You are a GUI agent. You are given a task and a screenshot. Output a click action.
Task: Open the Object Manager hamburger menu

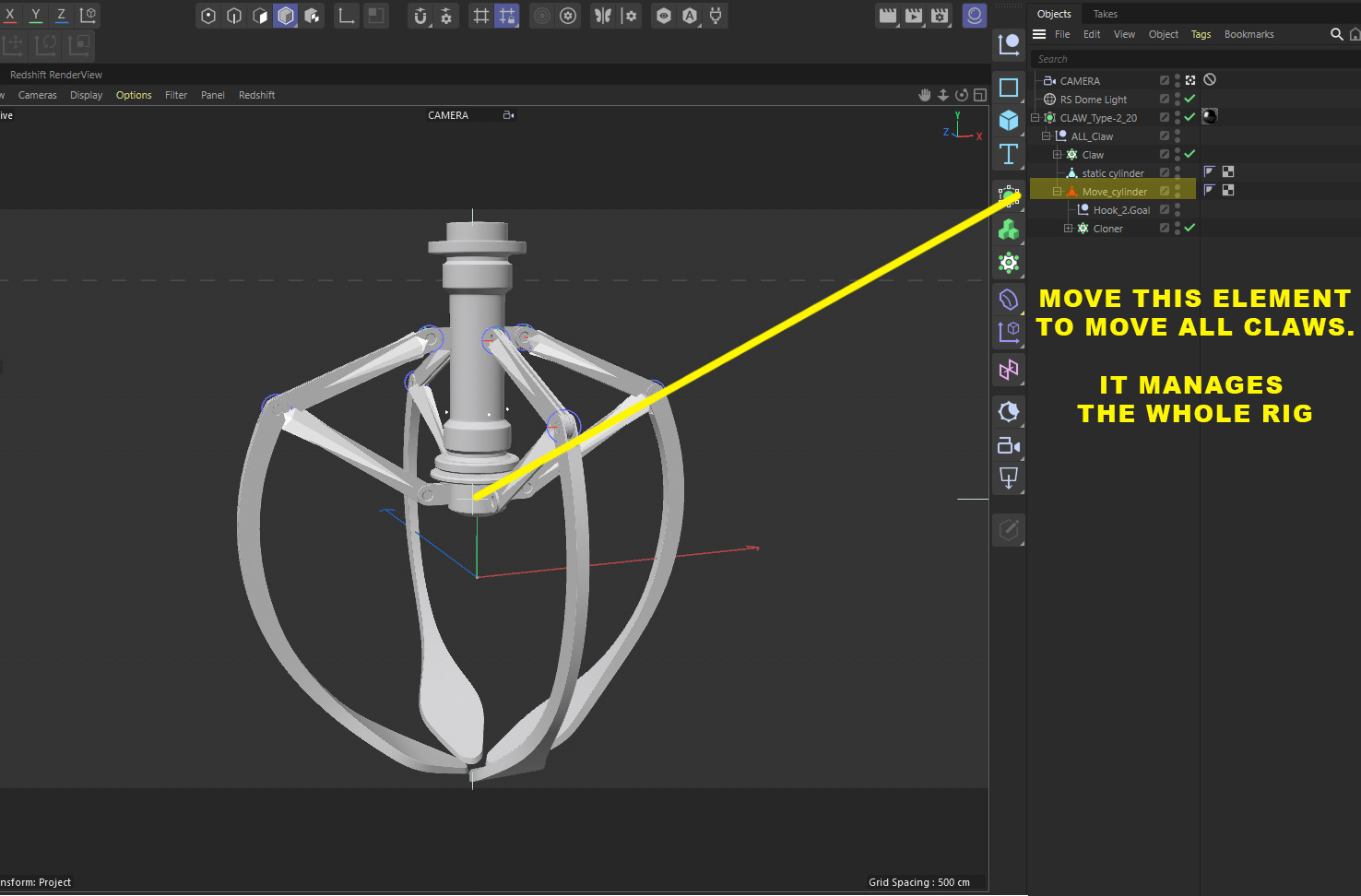pos(1039,34)
